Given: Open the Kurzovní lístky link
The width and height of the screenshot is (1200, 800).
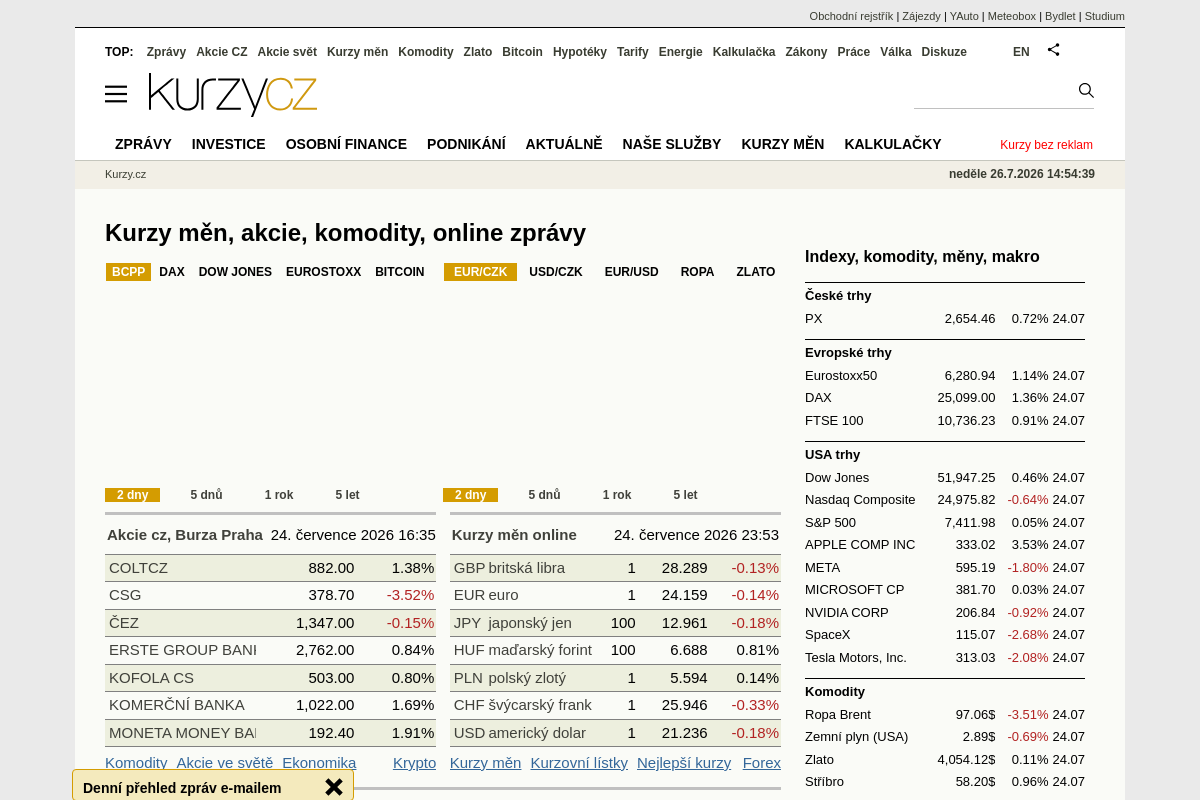Looking at the screenshot, I should point(579,763).
